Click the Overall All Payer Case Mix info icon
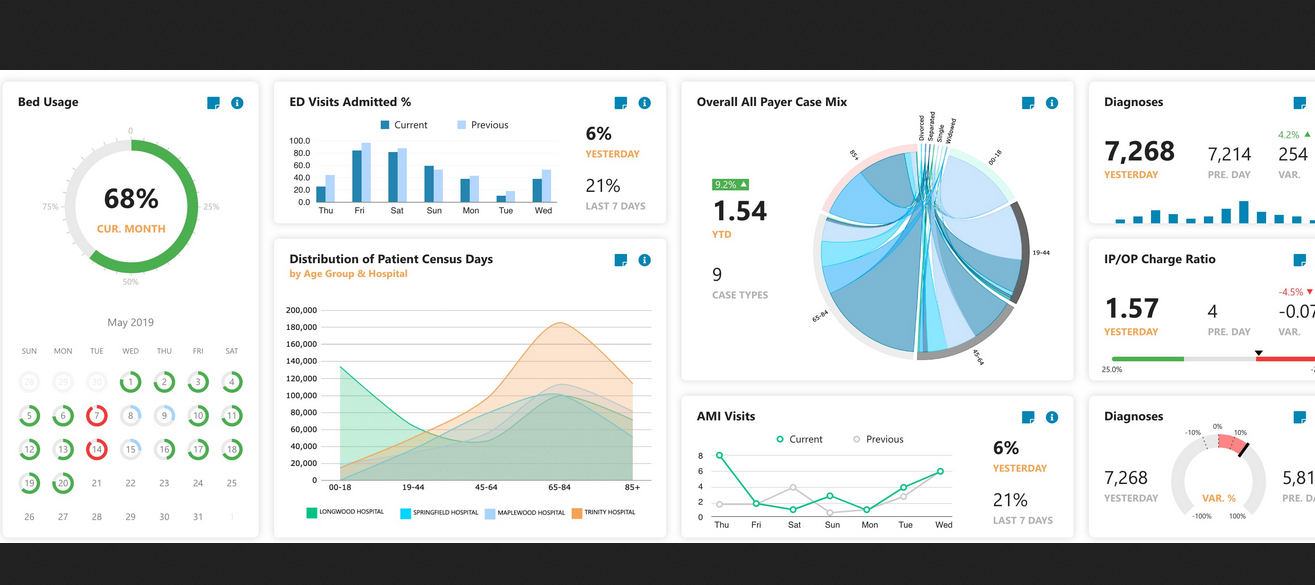Screen dimensions: 1315x585 [1051, 103]
